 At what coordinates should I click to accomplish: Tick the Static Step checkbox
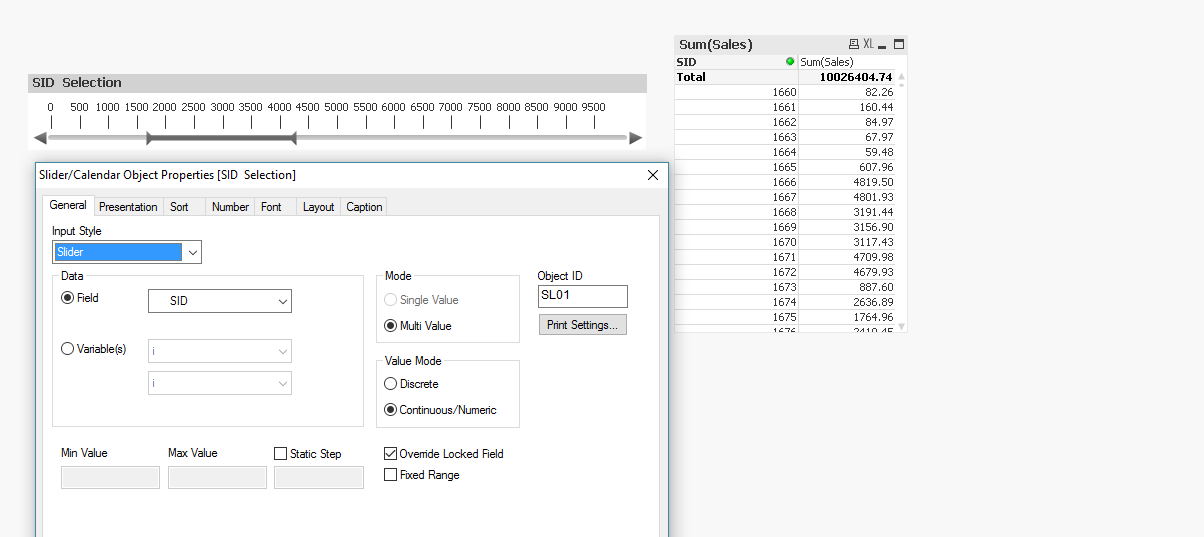click(x=281, y=454)
